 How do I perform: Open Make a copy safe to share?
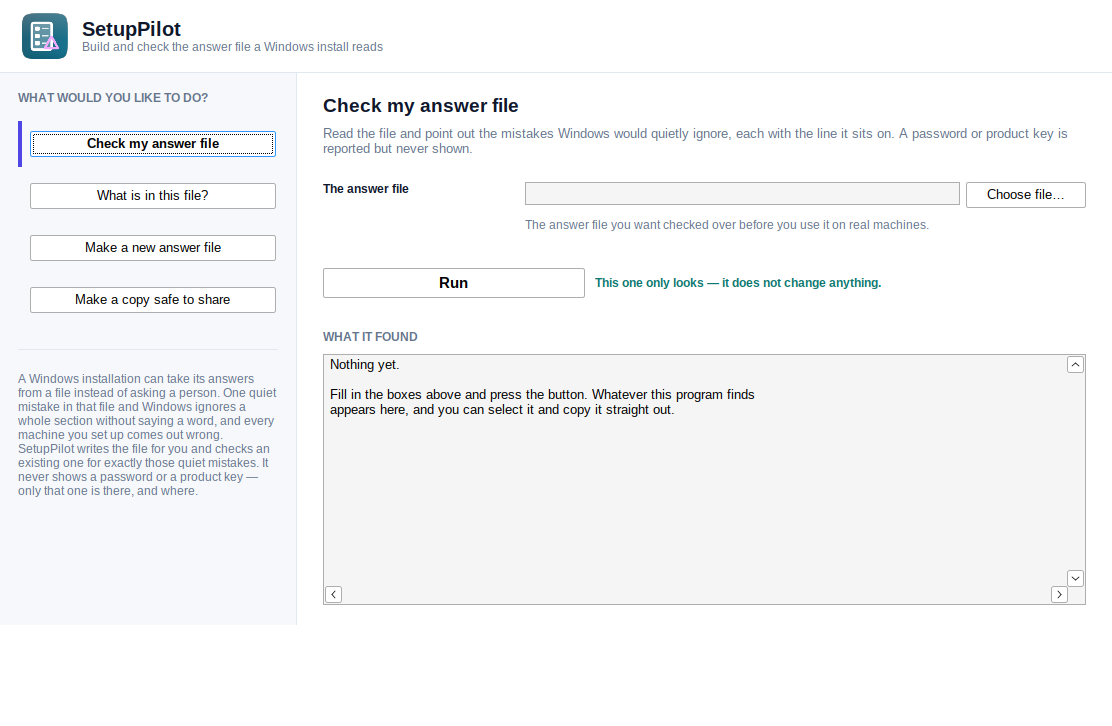(x=152, y=300)
